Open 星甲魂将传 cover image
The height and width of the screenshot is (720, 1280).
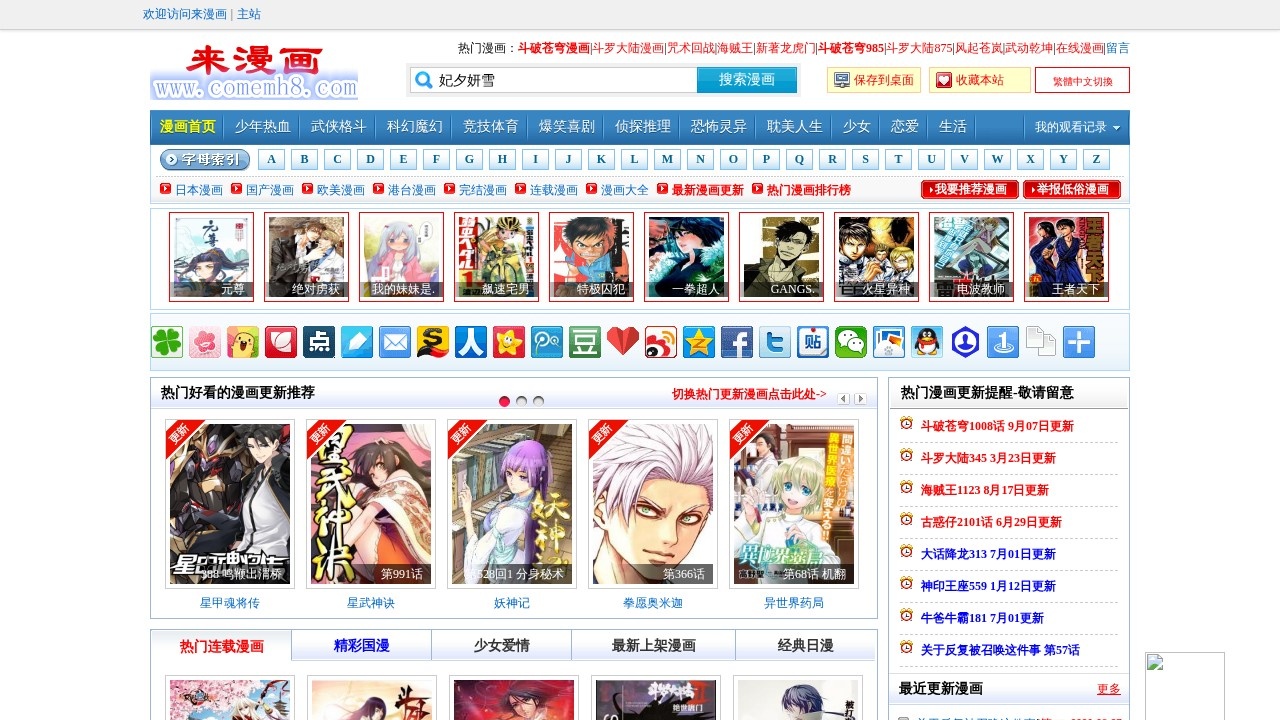coord(230,504)
